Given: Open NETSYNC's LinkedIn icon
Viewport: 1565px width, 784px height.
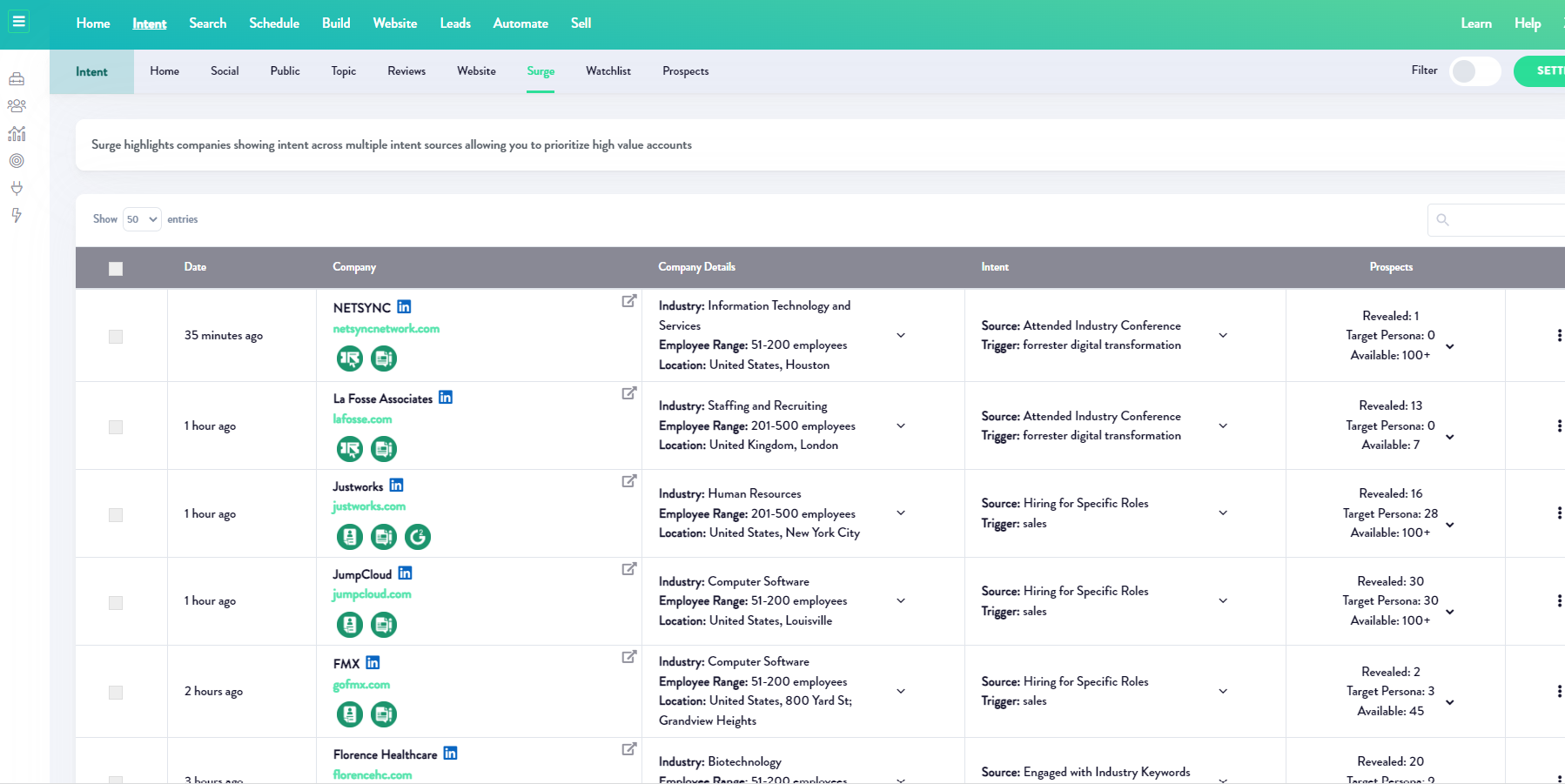Looking at the screenshot, I should point(404,307).
